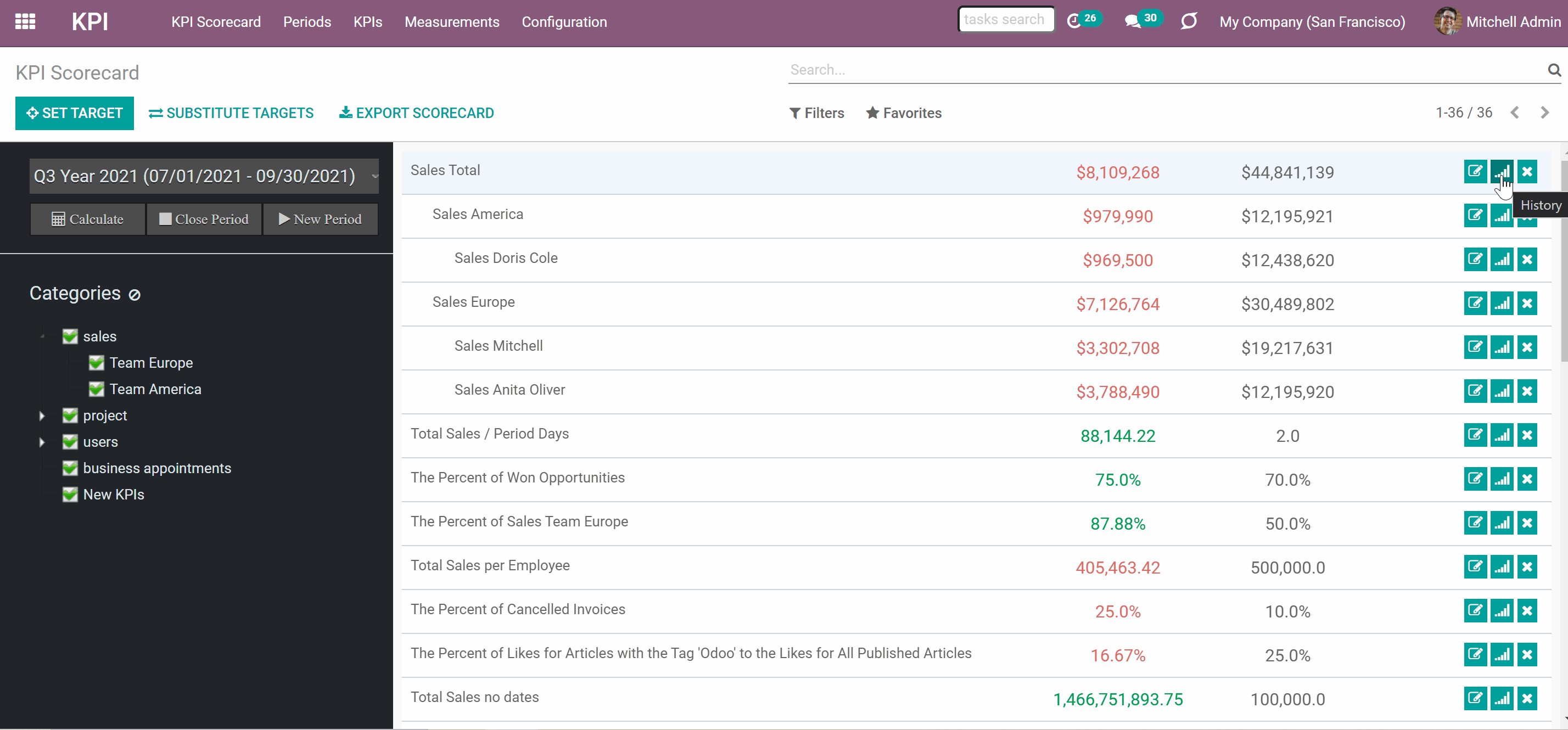Open the Q3 Year 2021 period dropdown
This screenshot has height=730, width=1568.
[x=204, y=176]
